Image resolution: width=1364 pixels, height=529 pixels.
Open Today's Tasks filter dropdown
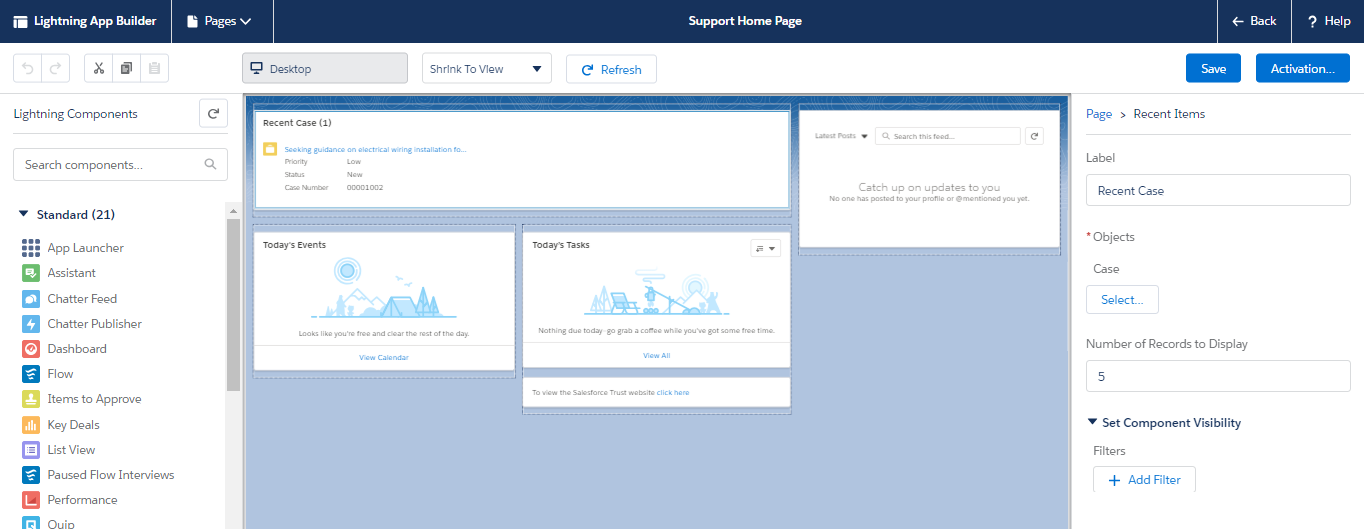tap(766, 248)
